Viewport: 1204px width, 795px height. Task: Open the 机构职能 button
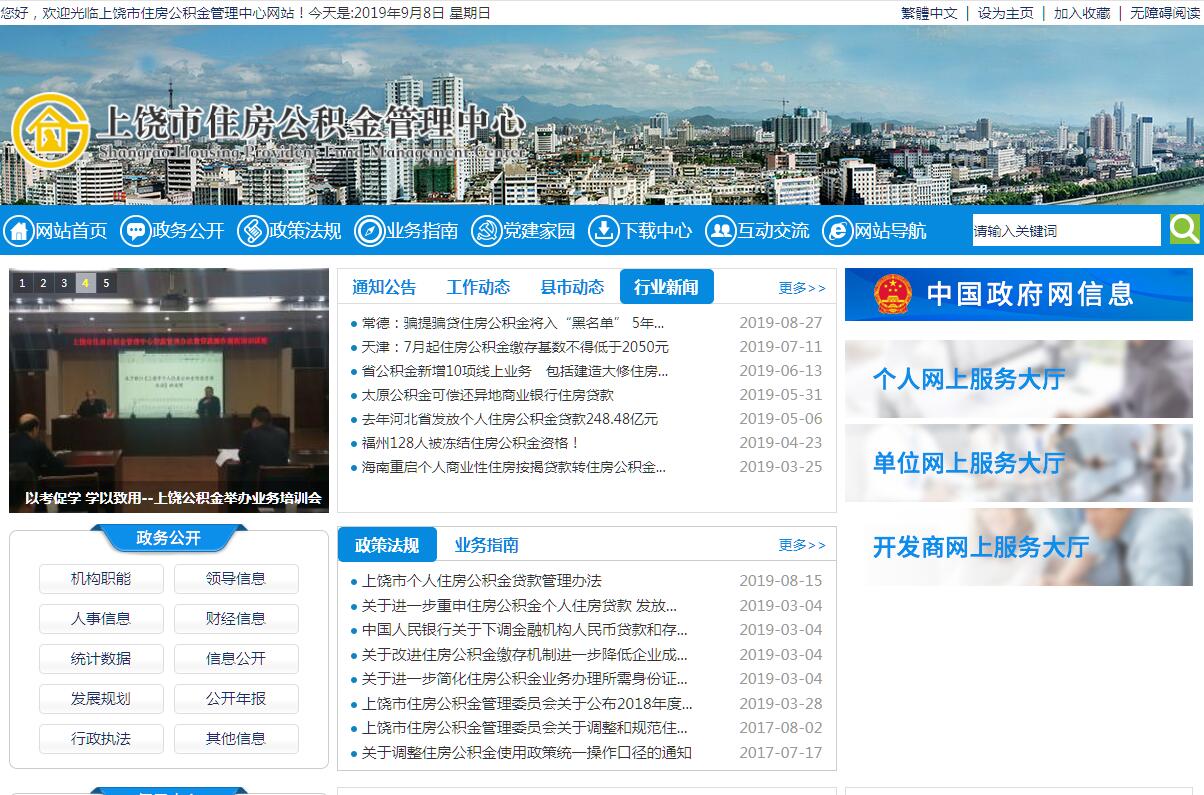tap(101, 578)
